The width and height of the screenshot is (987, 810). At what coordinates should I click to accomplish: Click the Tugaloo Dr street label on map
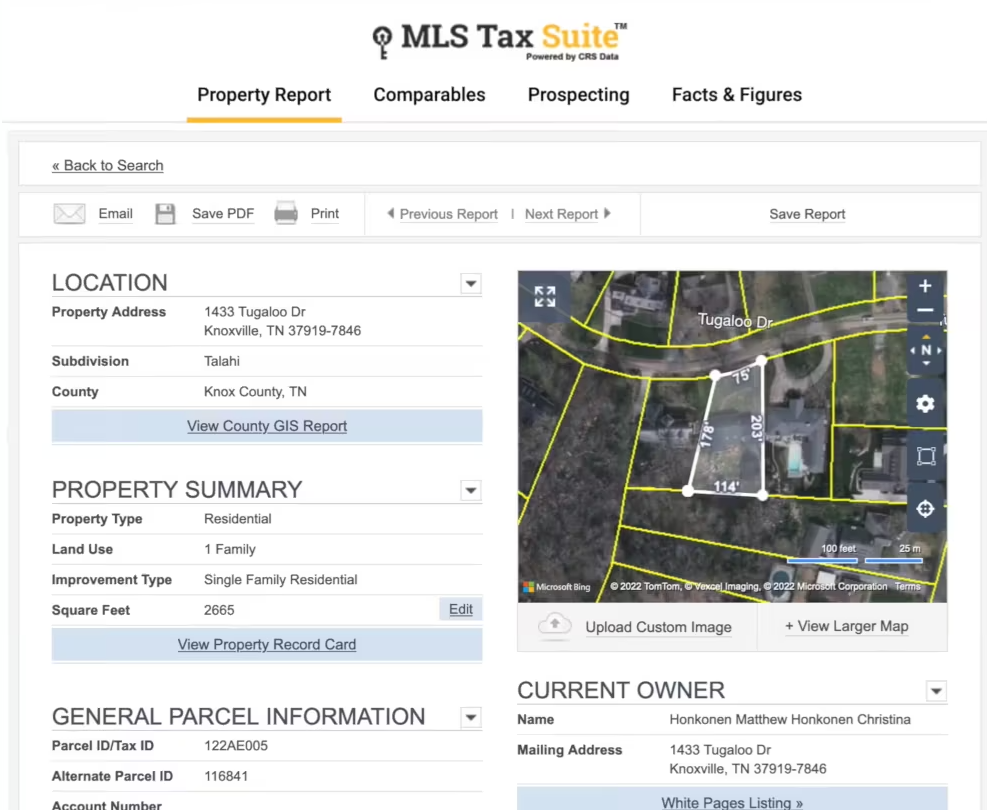click(x=735, y=321)
